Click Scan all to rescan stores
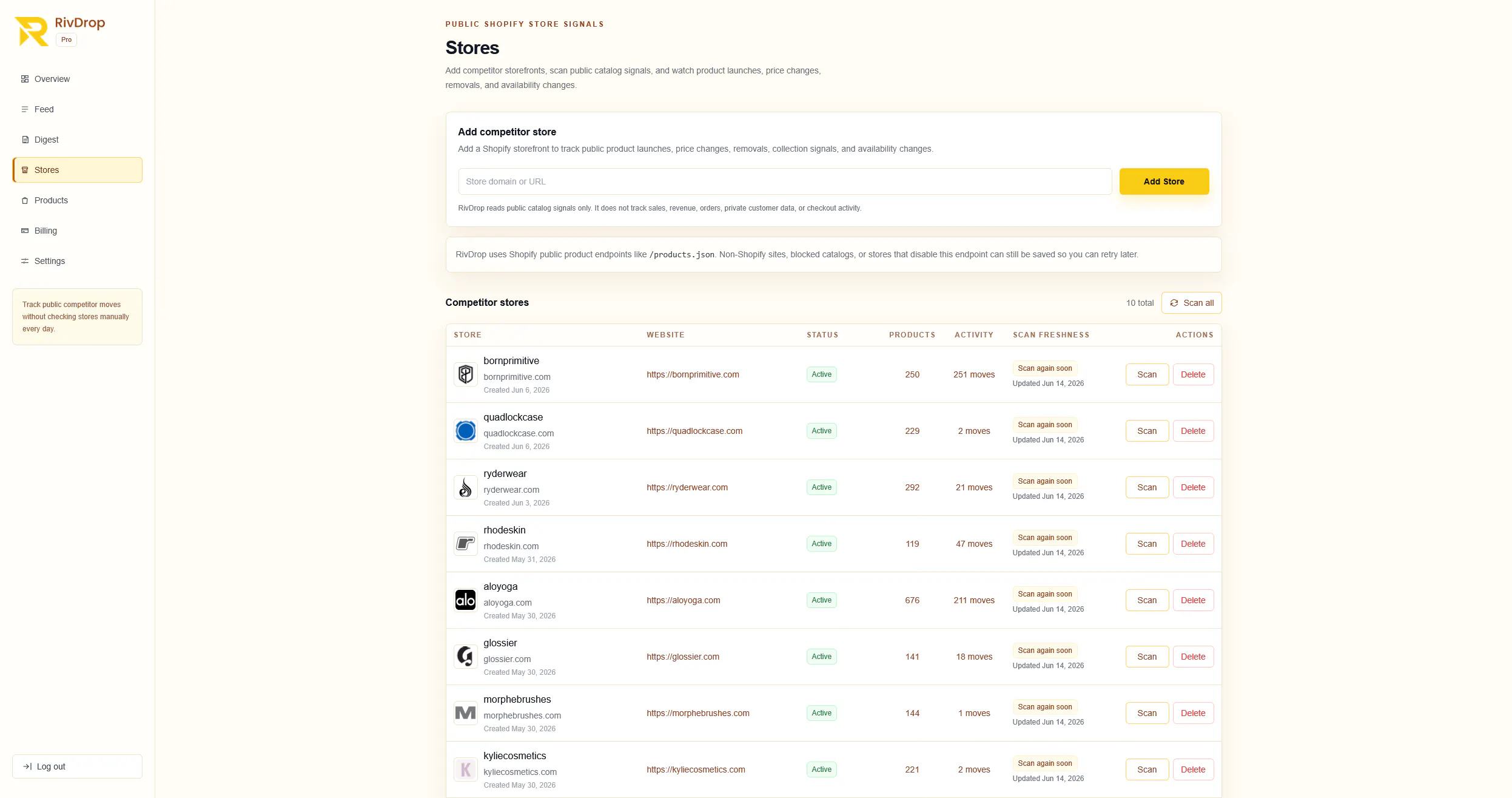Image resolution: width=1512 pixels, height=798 pixels. [x=1191, y=303]
